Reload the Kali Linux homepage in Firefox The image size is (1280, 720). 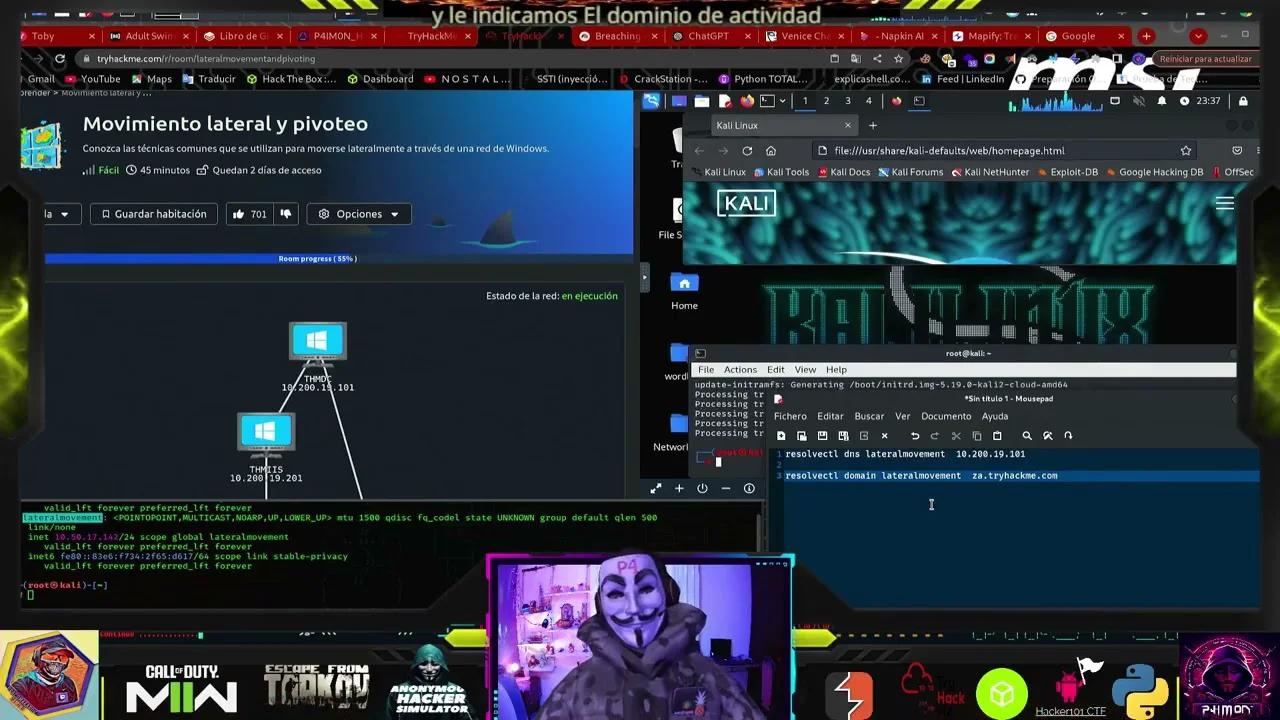coord(747,151)
